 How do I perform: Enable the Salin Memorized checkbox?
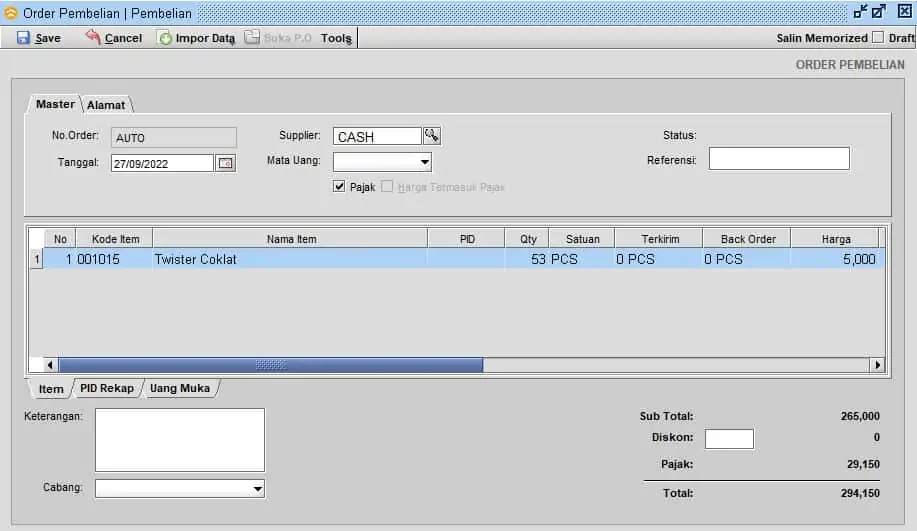pos(877,37)
